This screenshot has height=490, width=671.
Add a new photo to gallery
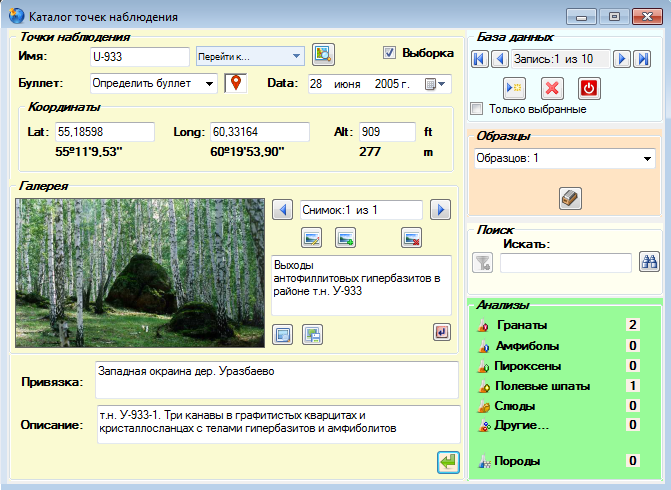pos(345,238)
